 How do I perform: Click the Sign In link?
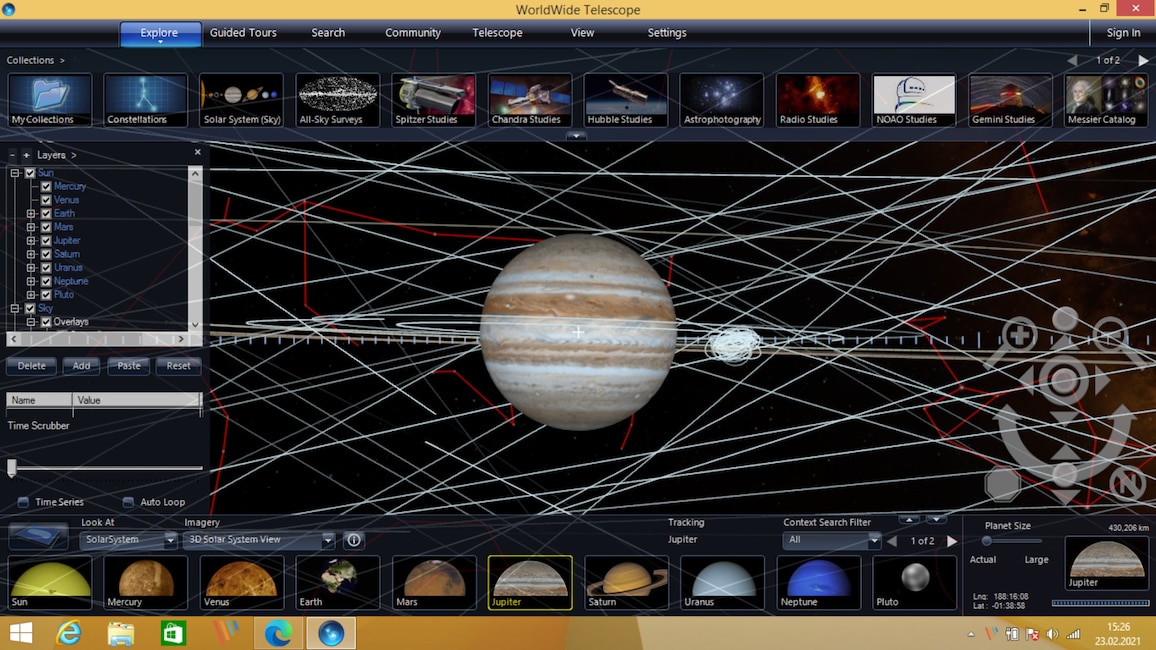(x=1124, y=32)
